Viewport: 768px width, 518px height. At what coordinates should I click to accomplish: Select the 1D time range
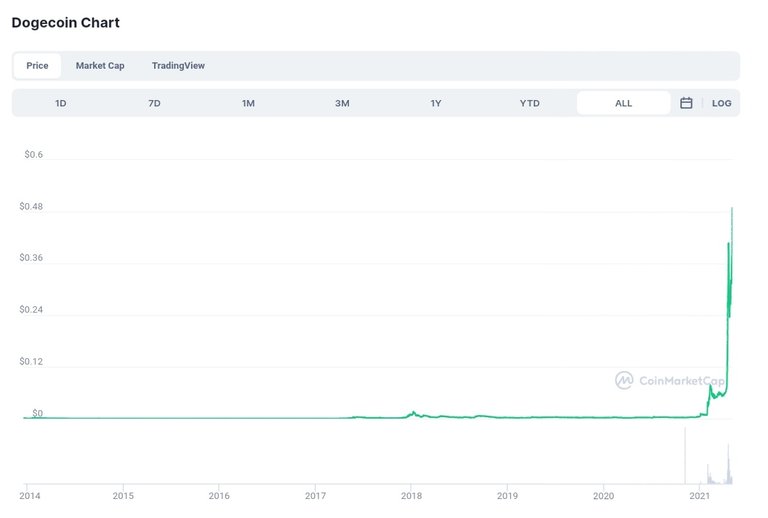tap(61, 103)
